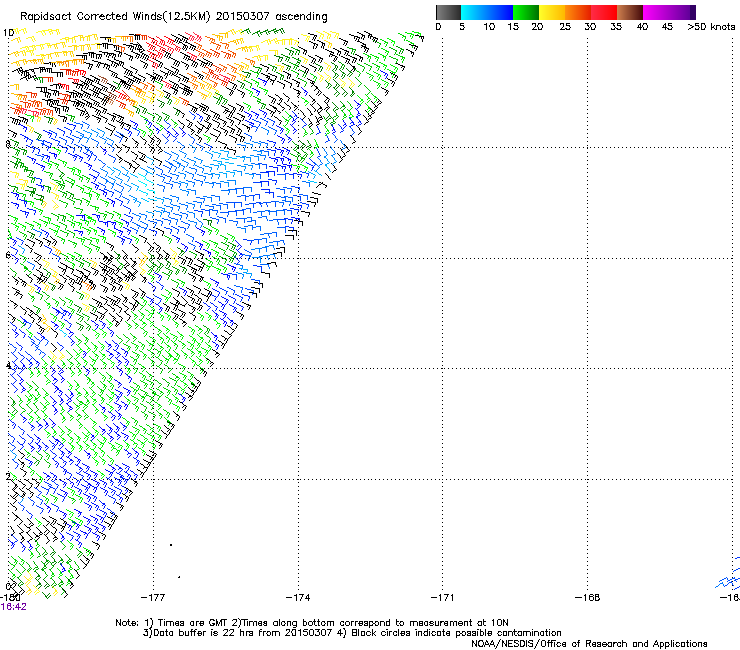
Task: Click the latitude label '2' on left axis
Action: (x=8, y=476)
